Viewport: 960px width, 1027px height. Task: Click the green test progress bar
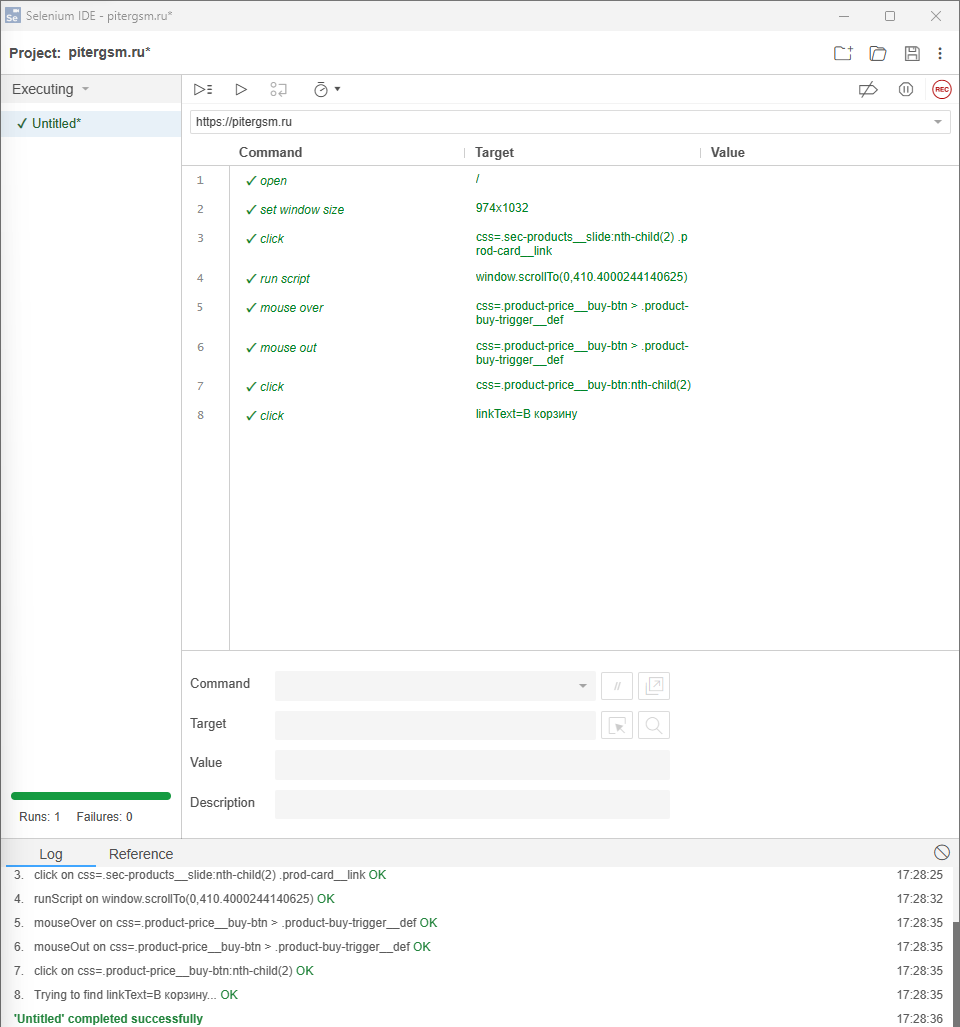(91, 796)
